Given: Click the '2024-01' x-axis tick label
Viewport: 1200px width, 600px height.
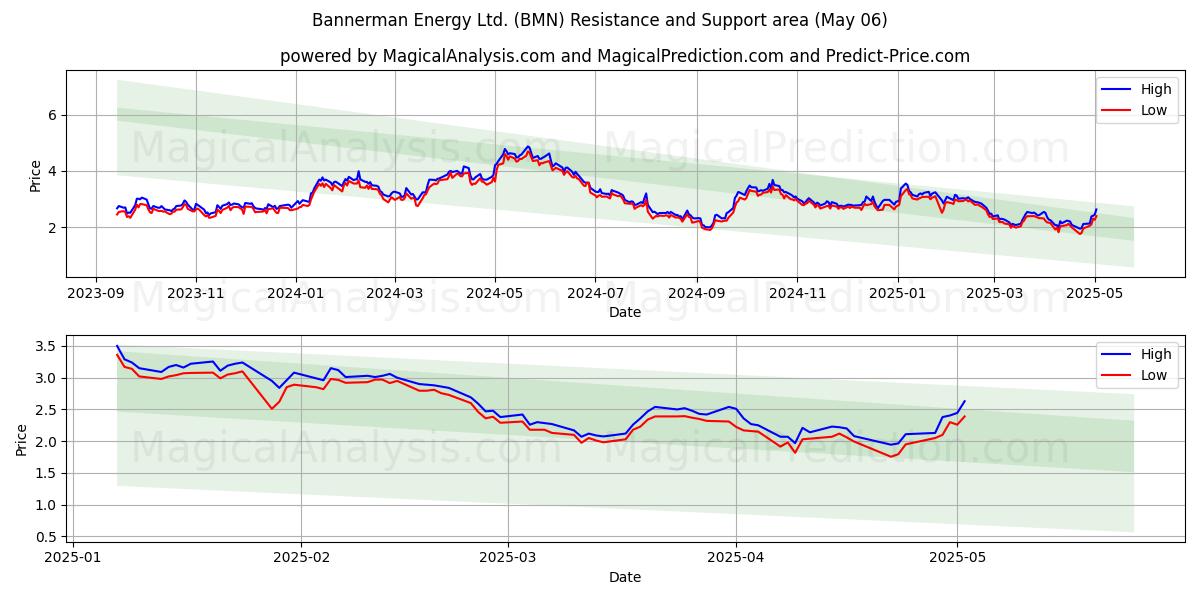Looking at the screenshot, I should [295, 294].
